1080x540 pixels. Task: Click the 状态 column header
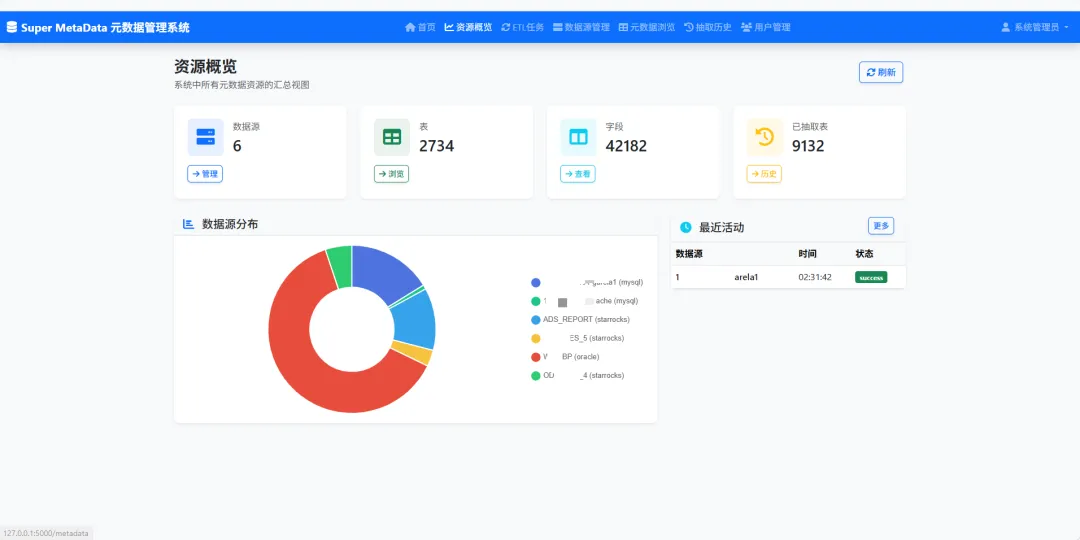[x=864, y=254]
